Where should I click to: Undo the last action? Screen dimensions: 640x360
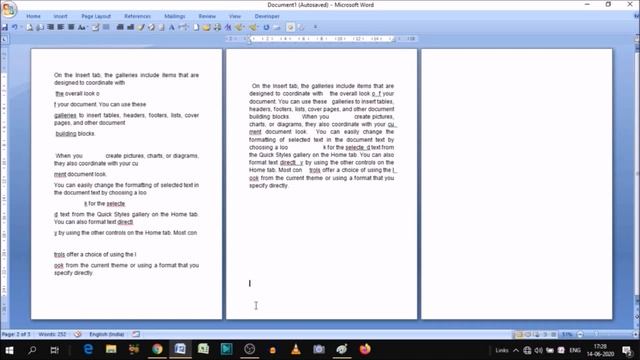[x=15, y=27]
